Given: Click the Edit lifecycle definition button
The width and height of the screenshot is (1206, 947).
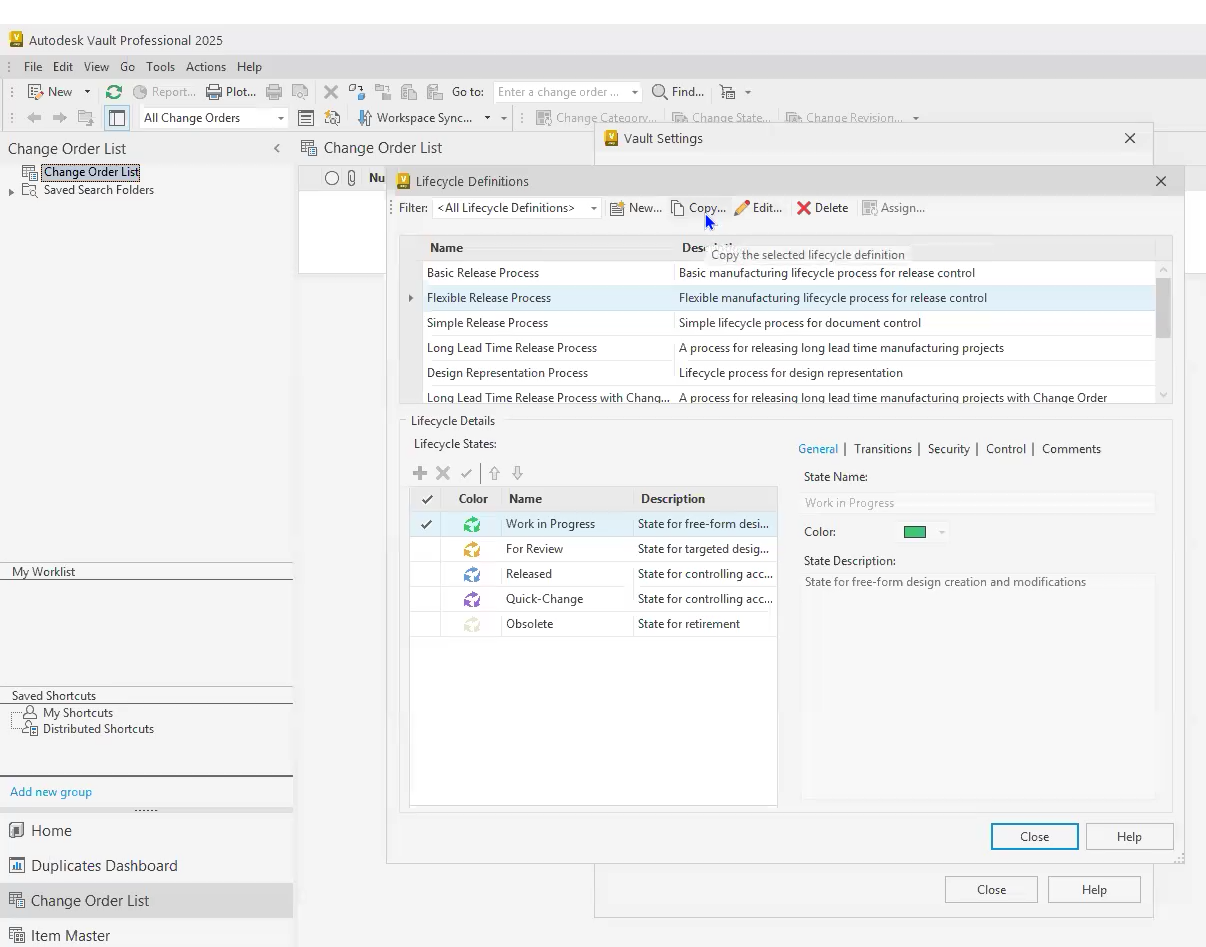Looking at the screenshot, I should coord(758,208).
